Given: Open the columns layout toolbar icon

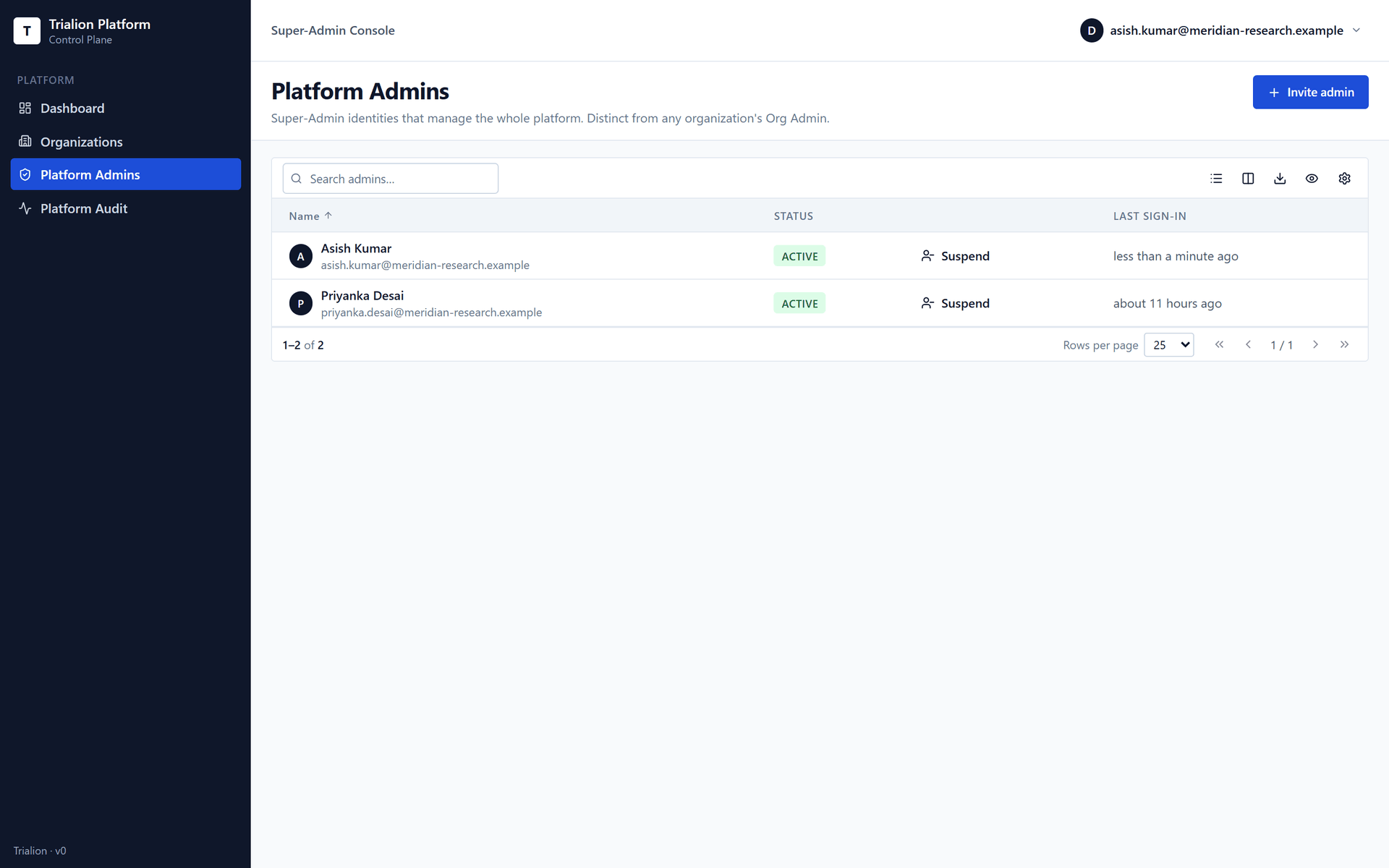Looking at the screenshot, I should [1248, 179].
